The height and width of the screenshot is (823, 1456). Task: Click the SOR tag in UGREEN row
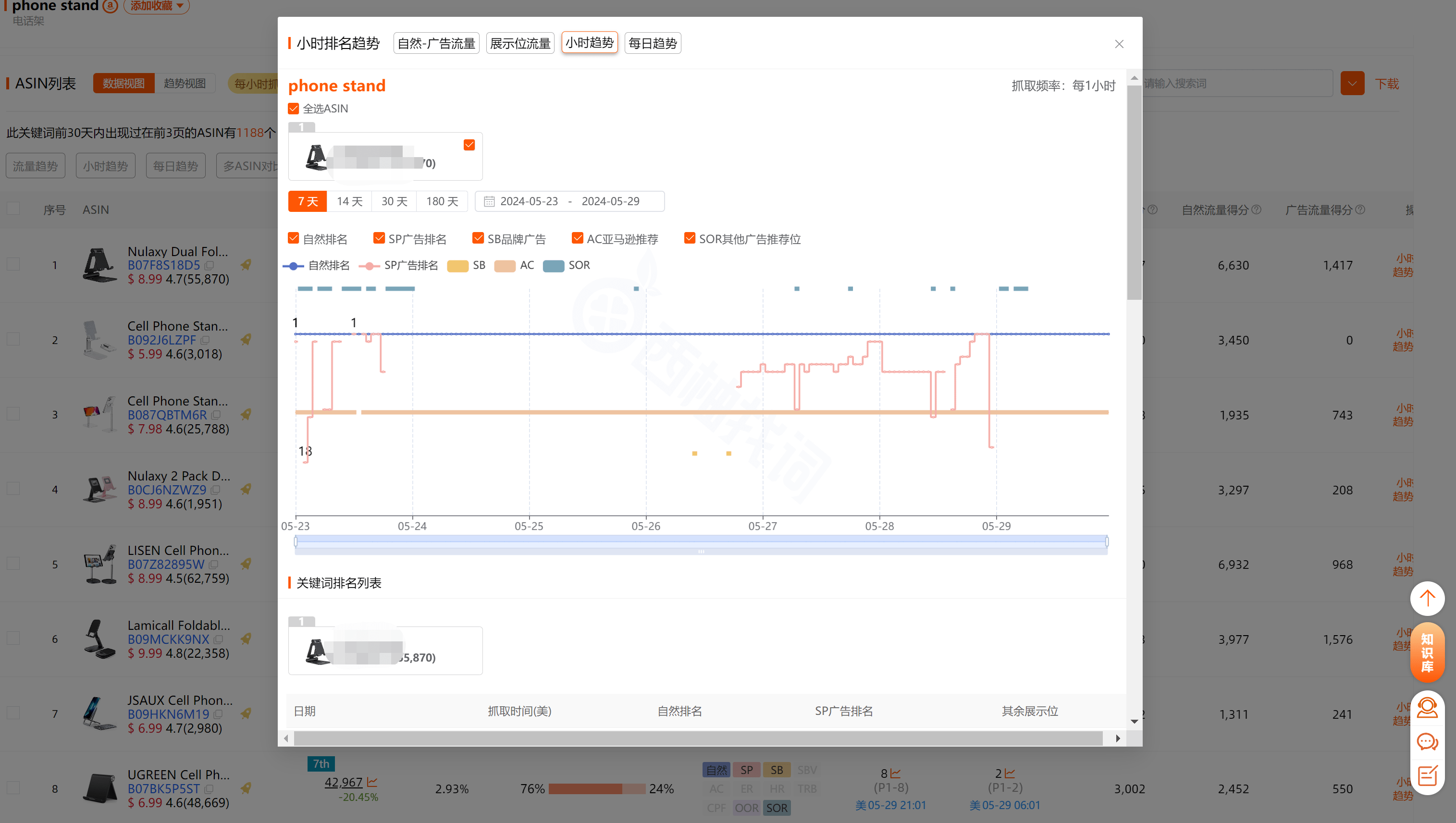point(777,808)
